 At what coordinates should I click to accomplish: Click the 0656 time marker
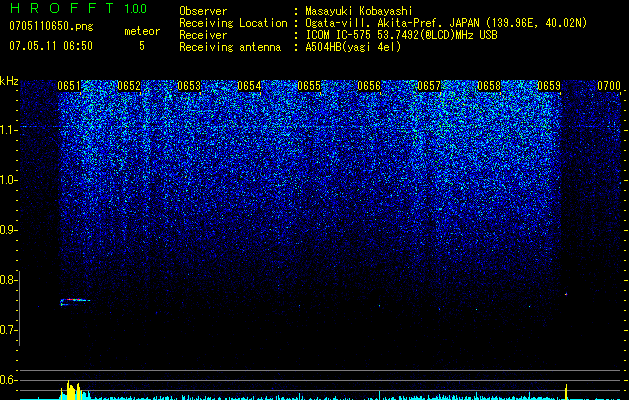point(369,86)
